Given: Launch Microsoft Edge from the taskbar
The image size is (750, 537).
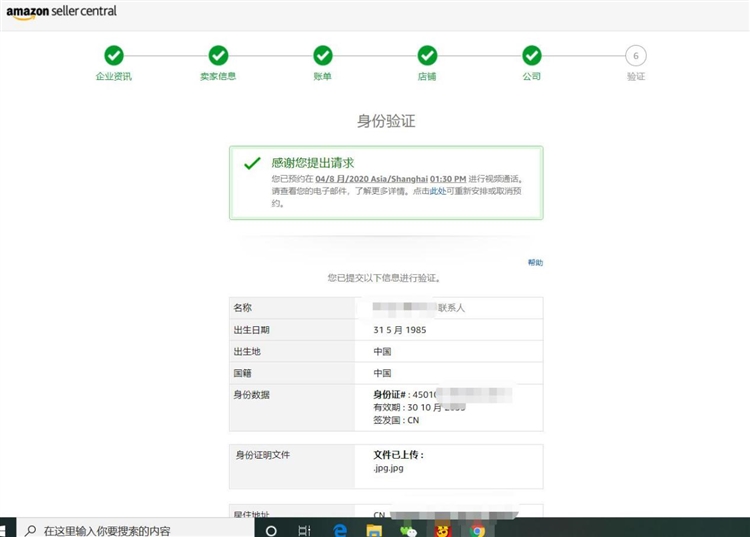Looking at the screenshot, I should pos(340,530).
